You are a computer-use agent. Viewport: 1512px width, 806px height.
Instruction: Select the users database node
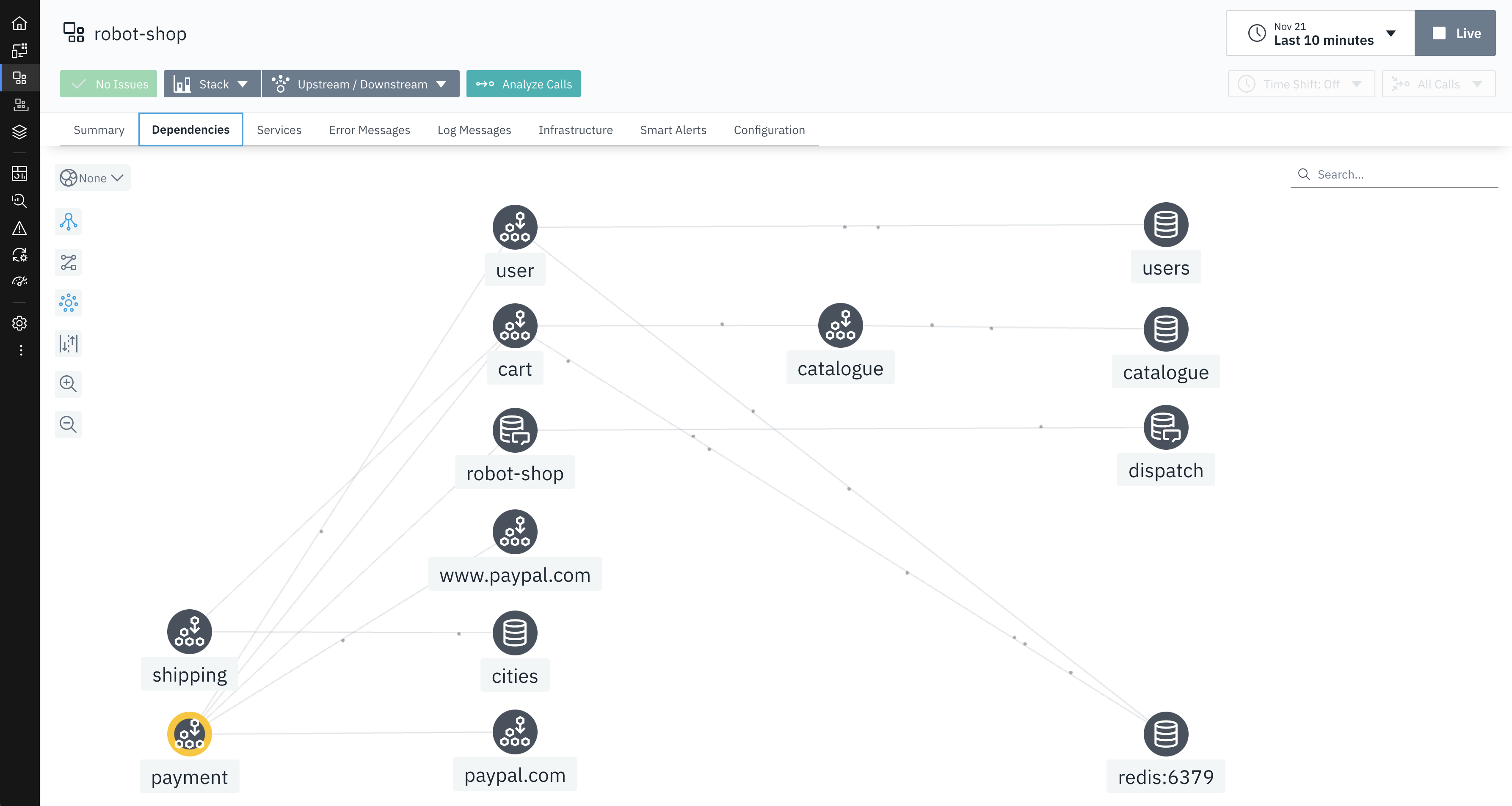tap(1166, 225)
